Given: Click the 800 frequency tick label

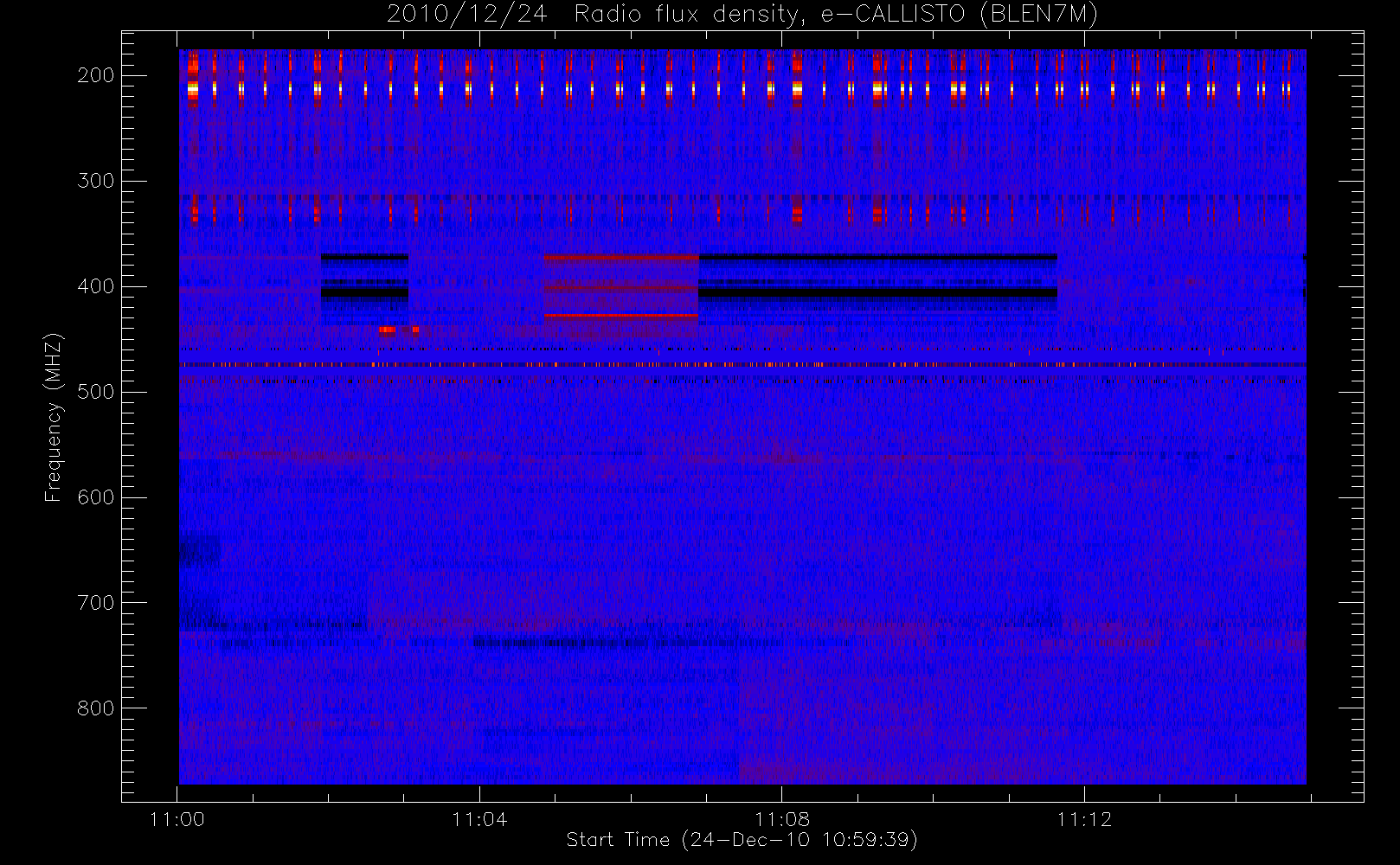Looking at the screenshot, I should pyautogui.click(x=96, y=708).
